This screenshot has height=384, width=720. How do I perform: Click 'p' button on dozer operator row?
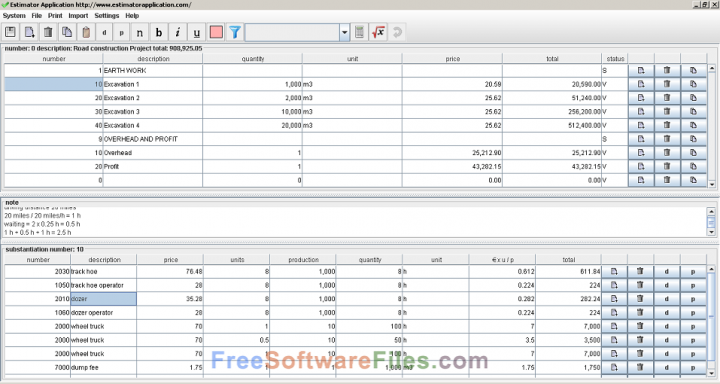click(693, 313)
